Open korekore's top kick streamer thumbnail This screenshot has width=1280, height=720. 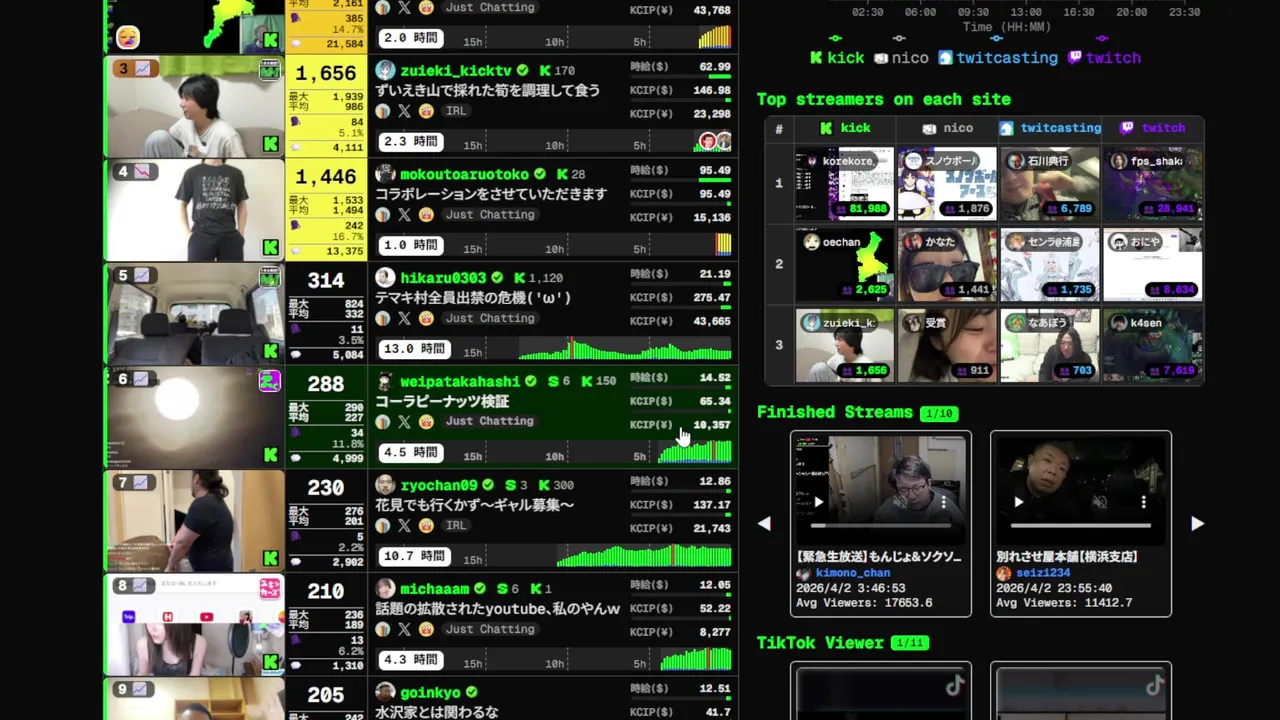coord(845,184)
